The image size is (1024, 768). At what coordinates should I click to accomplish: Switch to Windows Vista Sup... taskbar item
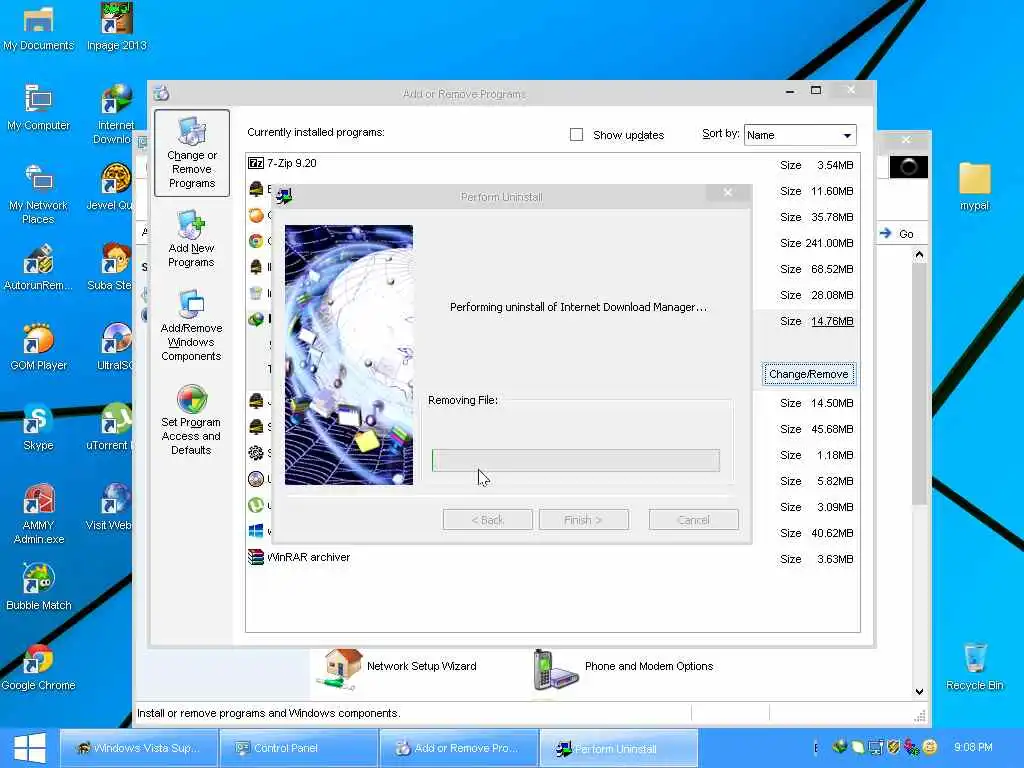[x=138, y=748]
